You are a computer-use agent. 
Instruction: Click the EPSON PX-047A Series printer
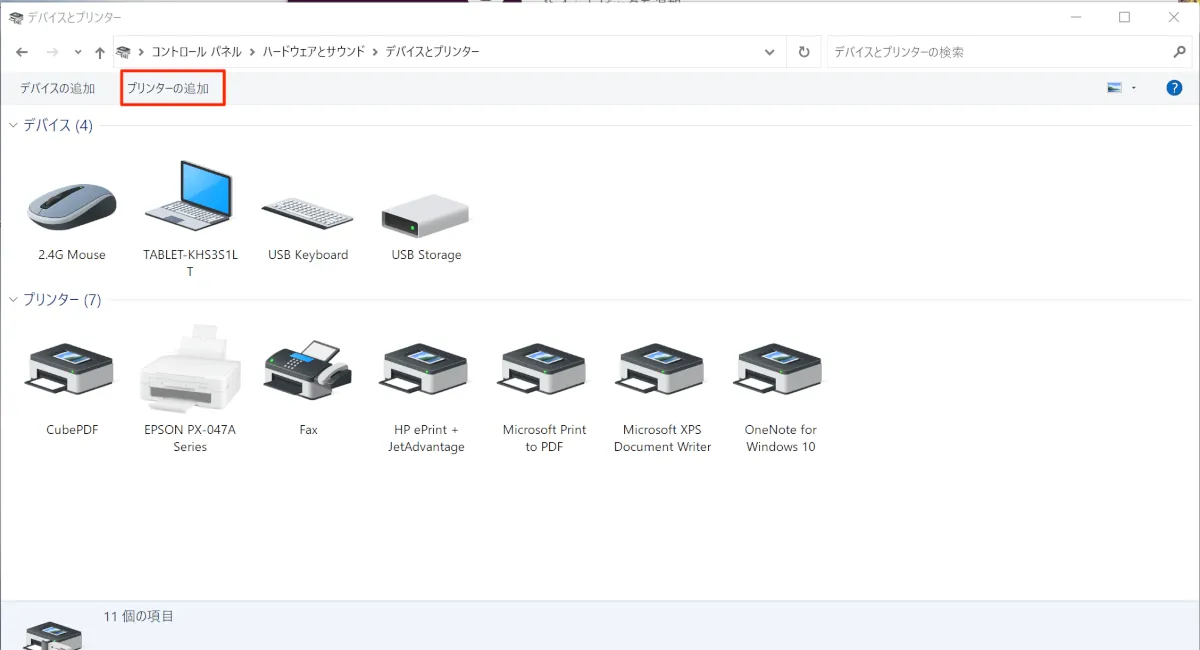point(189,370)
